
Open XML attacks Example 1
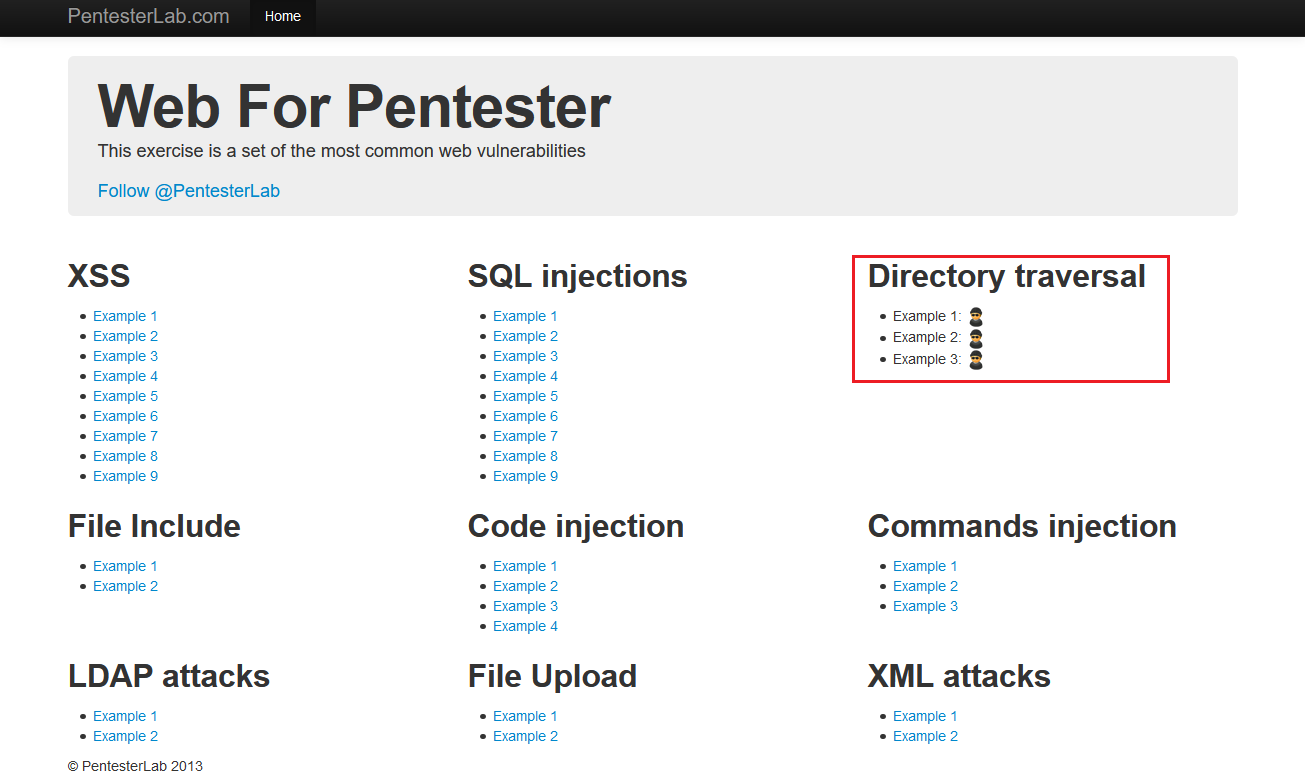pyautogui.click(x=925, y=716)
